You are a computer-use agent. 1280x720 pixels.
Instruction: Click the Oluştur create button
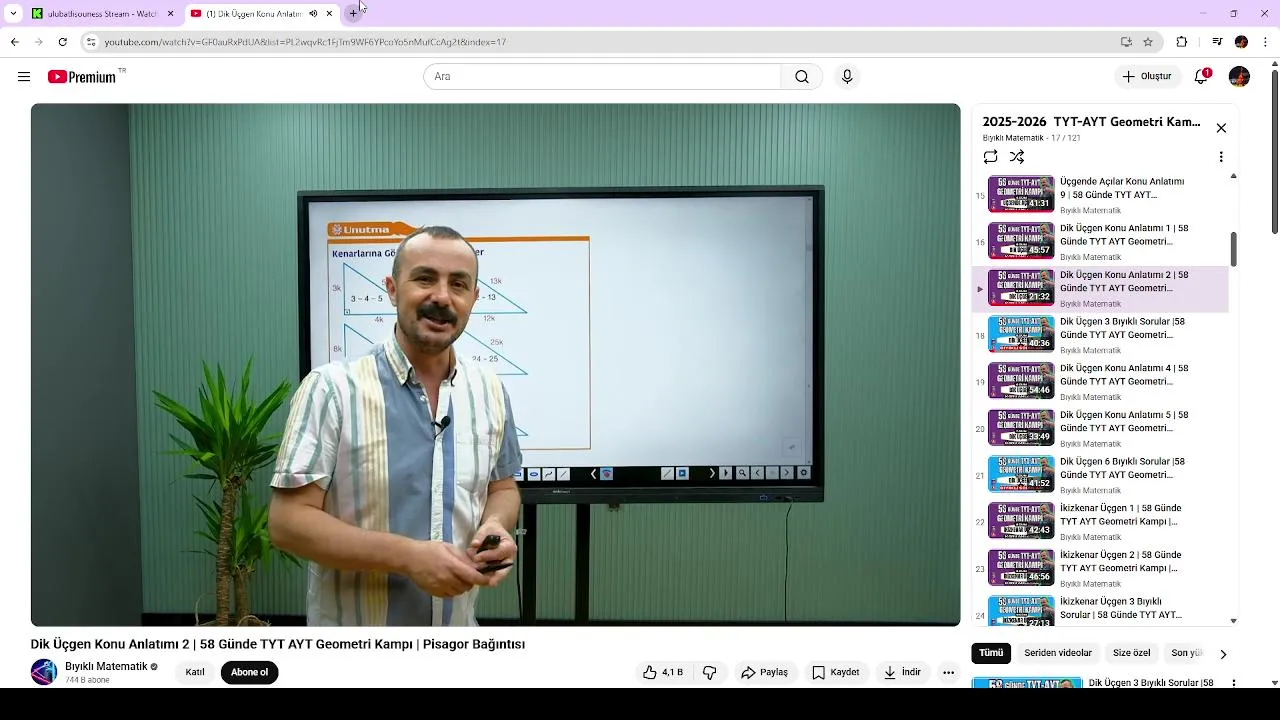point(1146,77)
